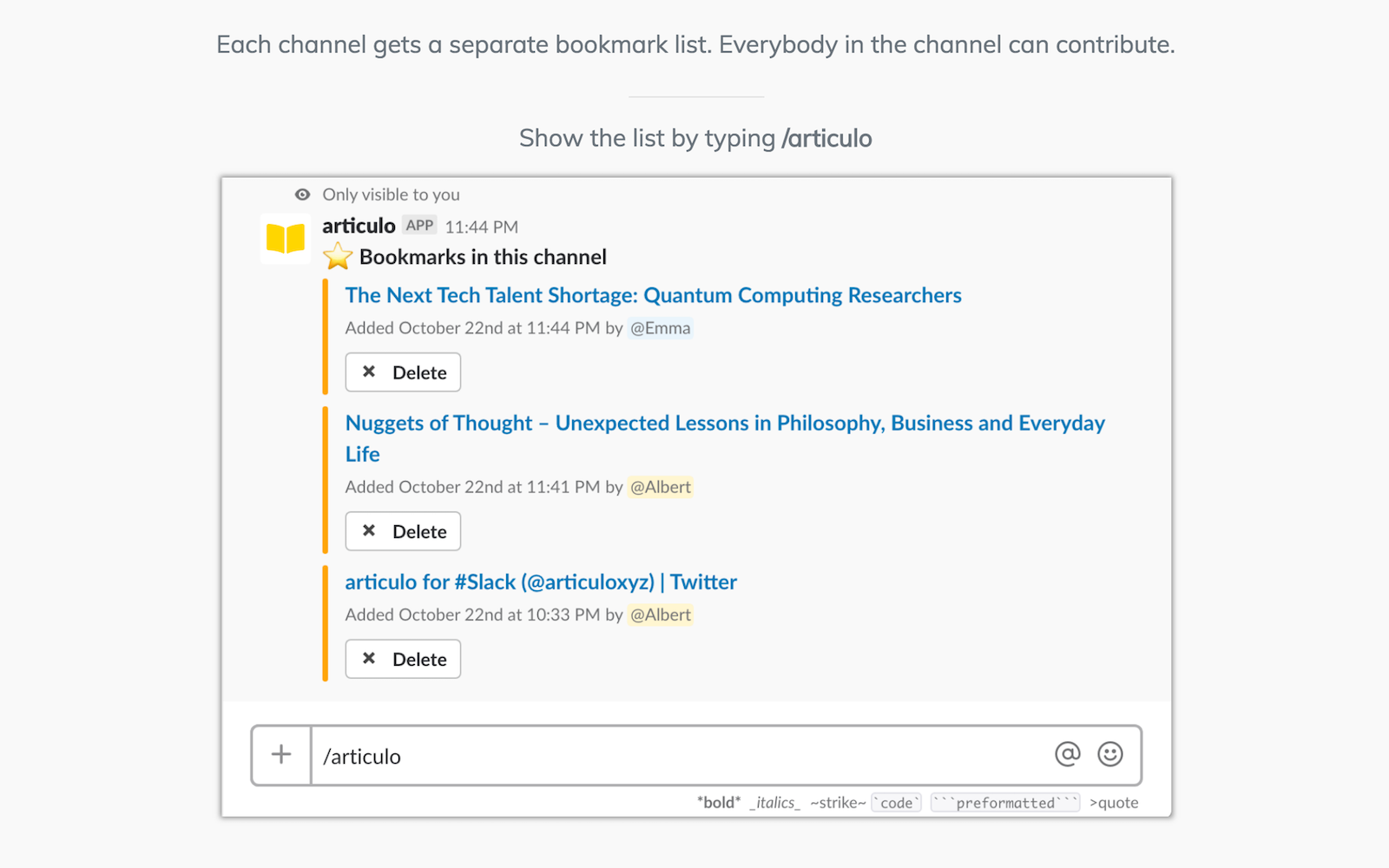Click the 11:44 PM message timestamp

[482, 227]
